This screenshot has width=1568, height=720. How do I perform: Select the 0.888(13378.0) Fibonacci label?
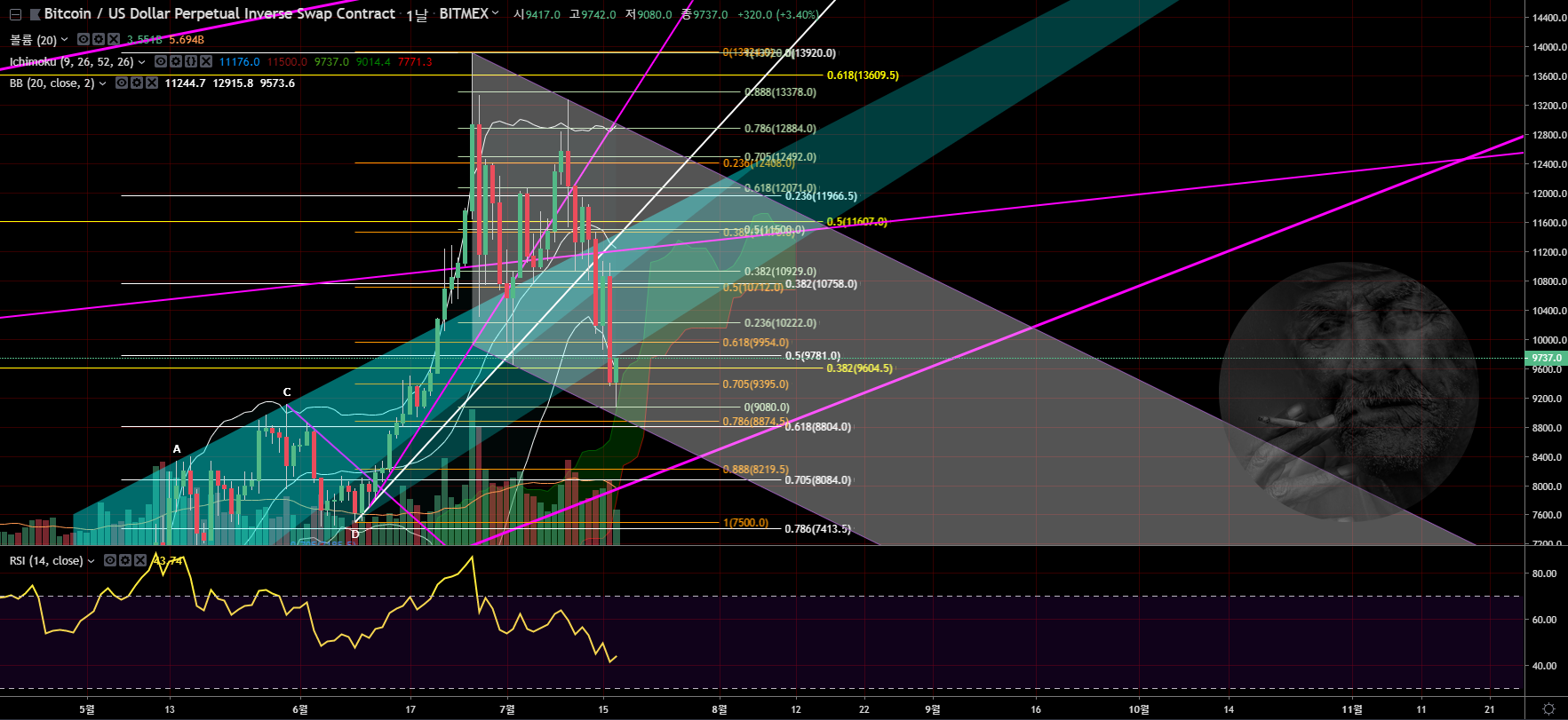pos(780,92)
